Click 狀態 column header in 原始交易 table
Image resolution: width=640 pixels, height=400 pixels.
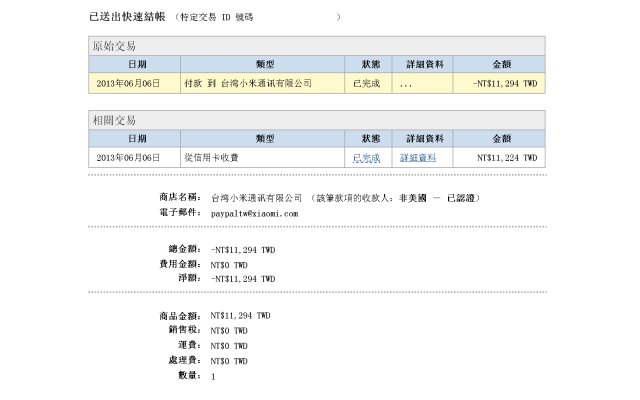click(x=369, y=64)
